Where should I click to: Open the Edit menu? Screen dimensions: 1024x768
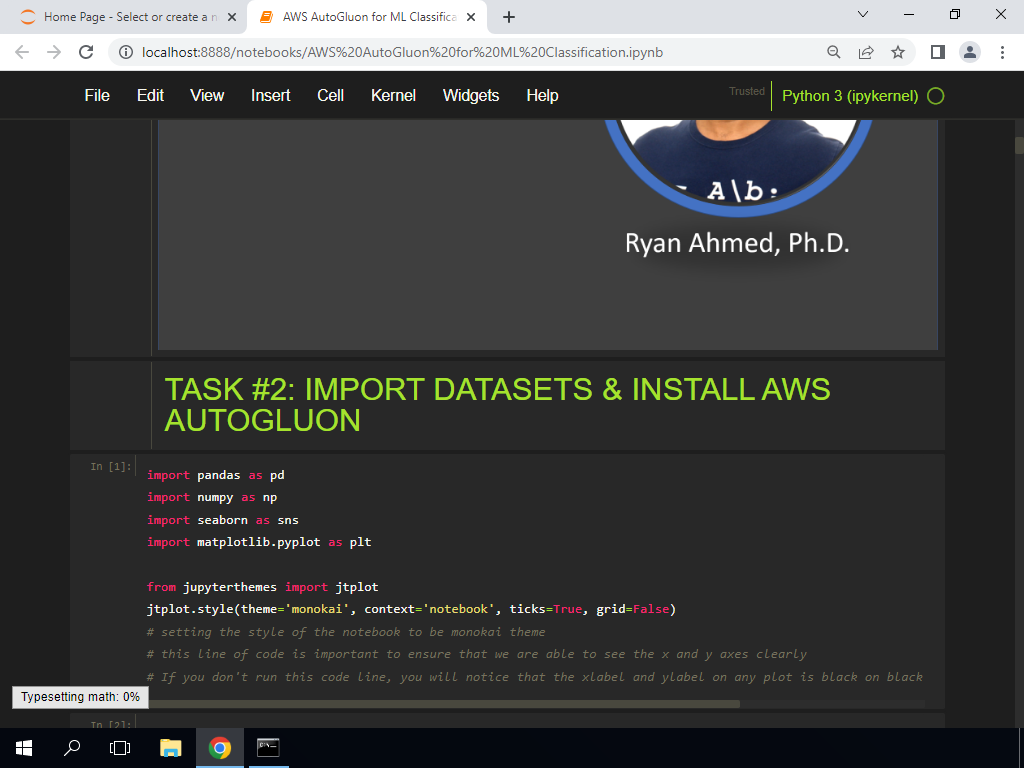pos(150,95)
